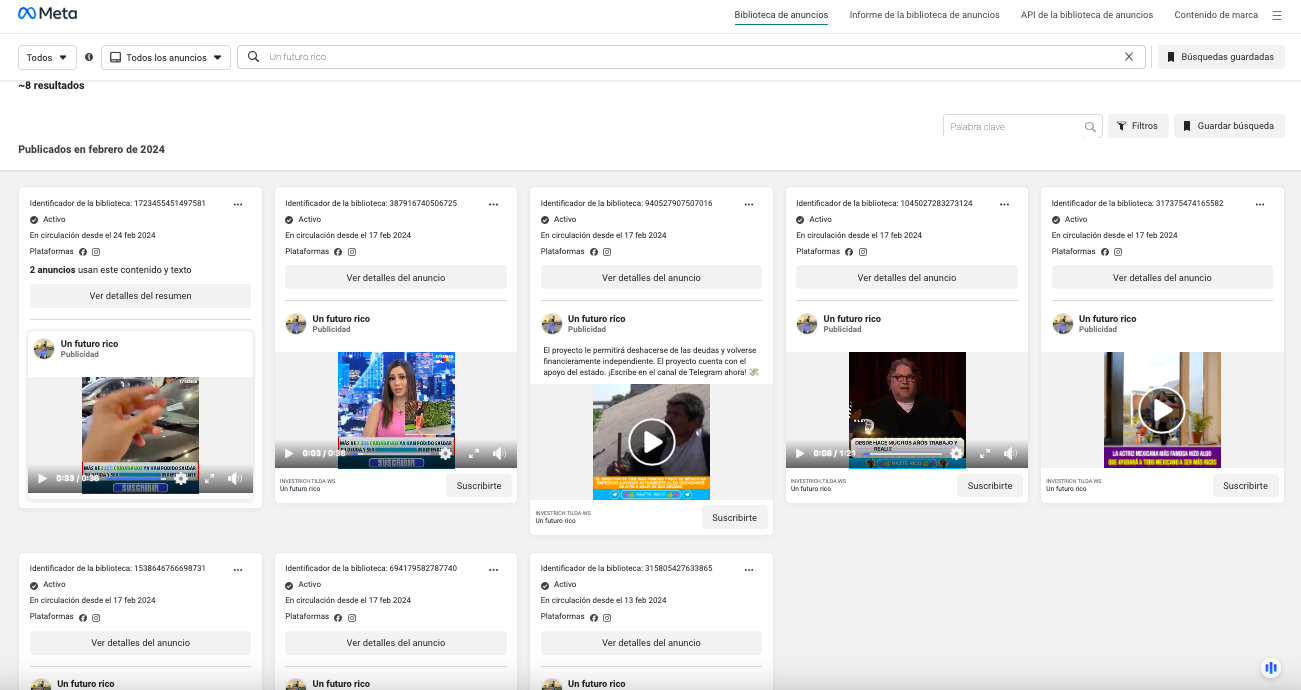
Task: Open the three-dot menu on ad 317375474165582
Action: (1260, 203)
